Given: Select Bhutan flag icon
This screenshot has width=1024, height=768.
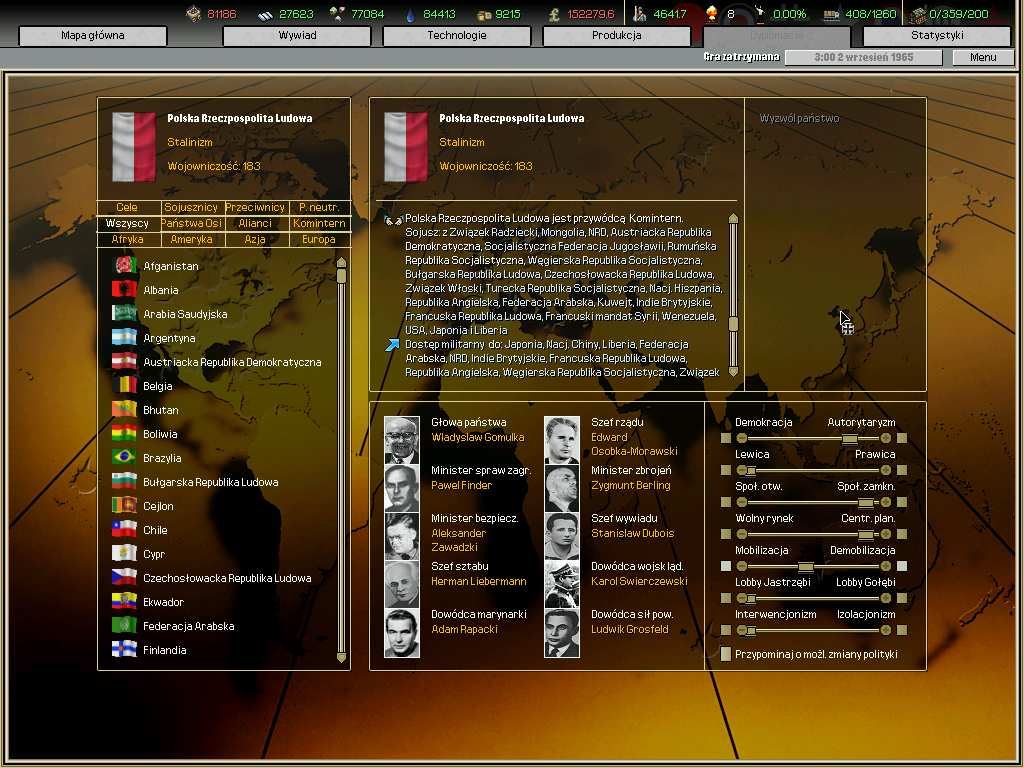Looking at the screenshot, I should [x=124, y=409].
